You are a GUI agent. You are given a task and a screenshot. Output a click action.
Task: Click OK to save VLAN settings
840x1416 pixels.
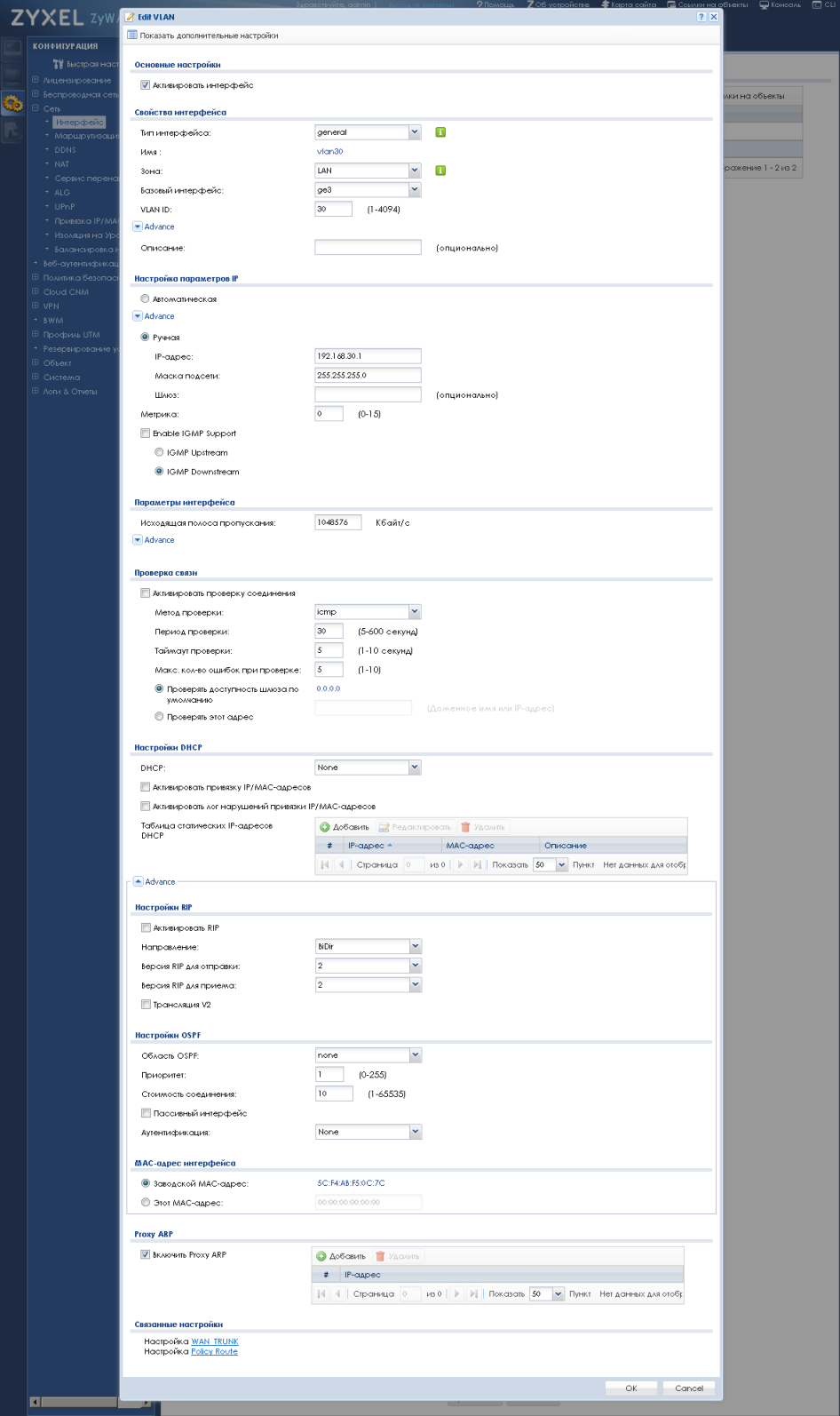click(631, 1388)
